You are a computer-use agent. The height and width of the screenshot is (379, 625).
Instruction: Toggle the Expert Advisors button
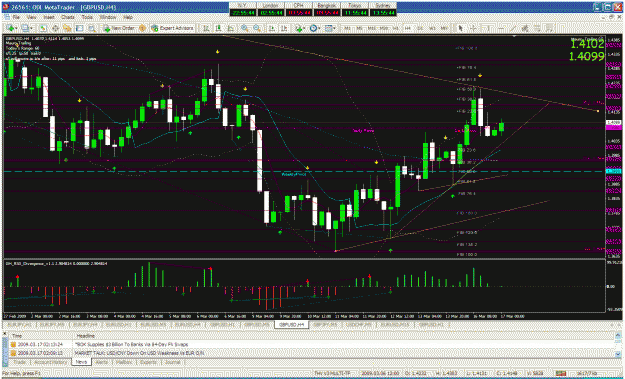[x=172, y=28]
